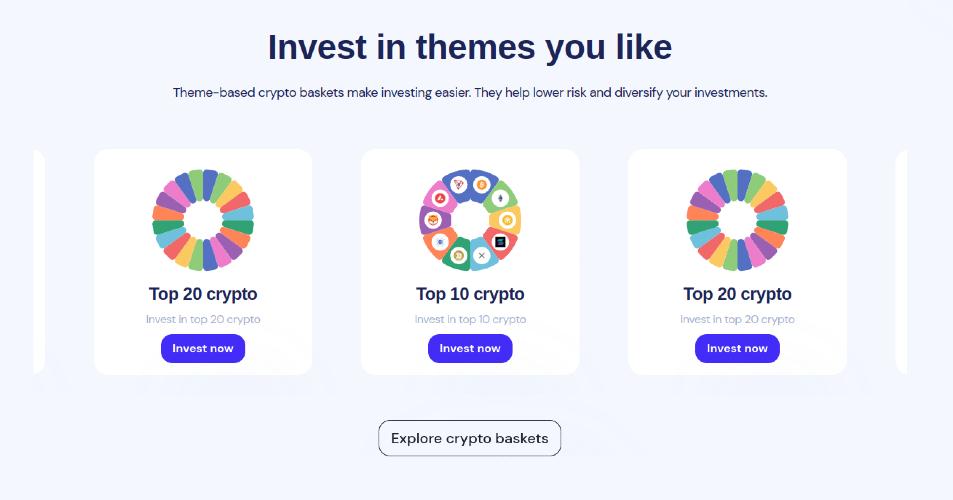Viewport: 953px width, 500px height.
Task: Click the Top 10 crypto heading
Action: (x=470, y=294)
